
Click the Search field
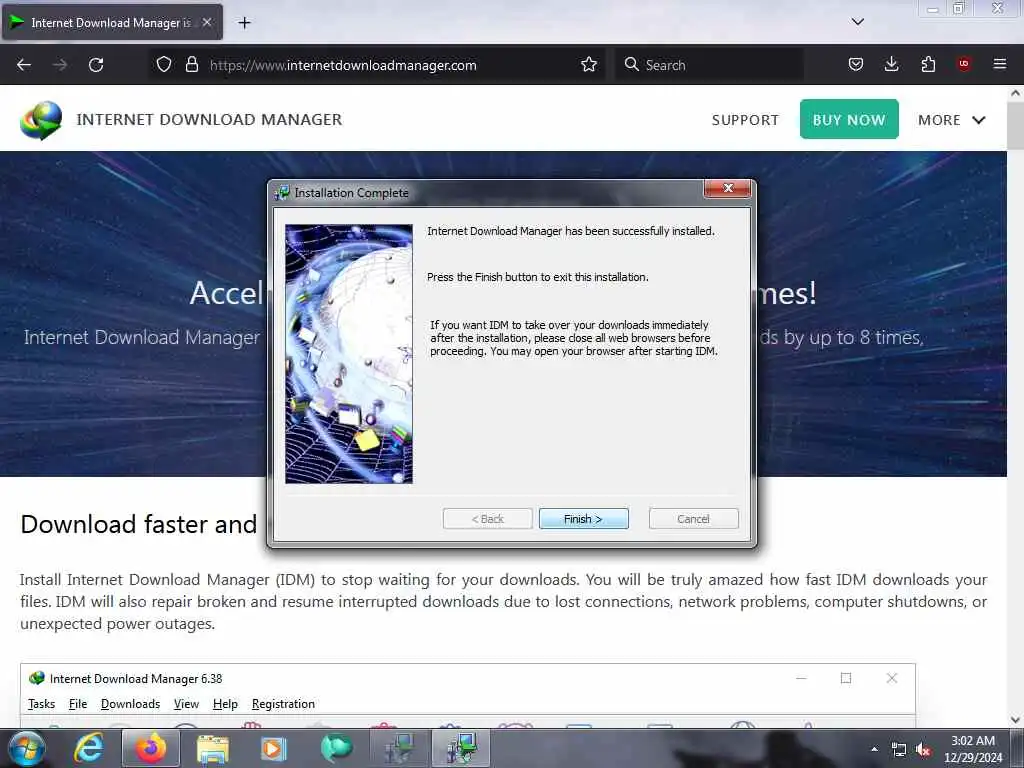[709, 65]
